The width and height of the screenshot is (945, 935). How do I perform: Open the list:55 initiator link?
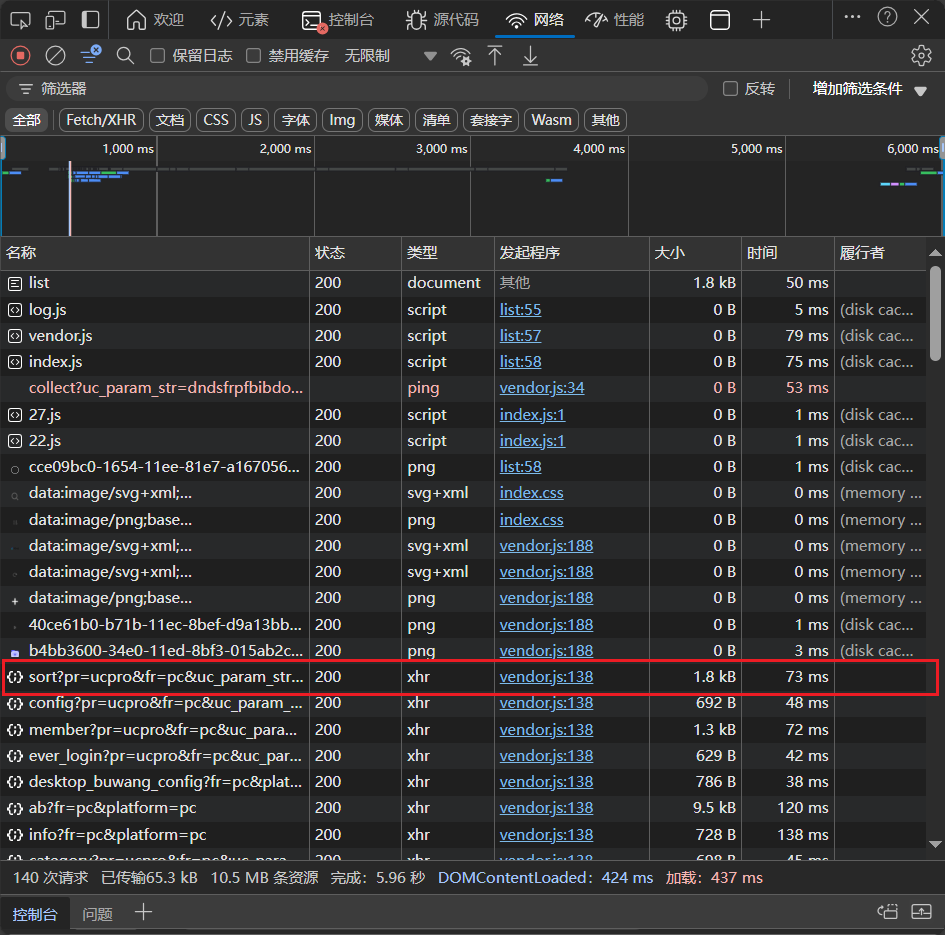520,310
